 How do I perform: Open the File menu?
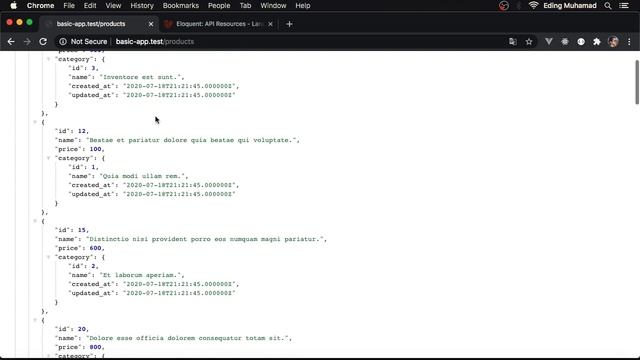[69, 6]
